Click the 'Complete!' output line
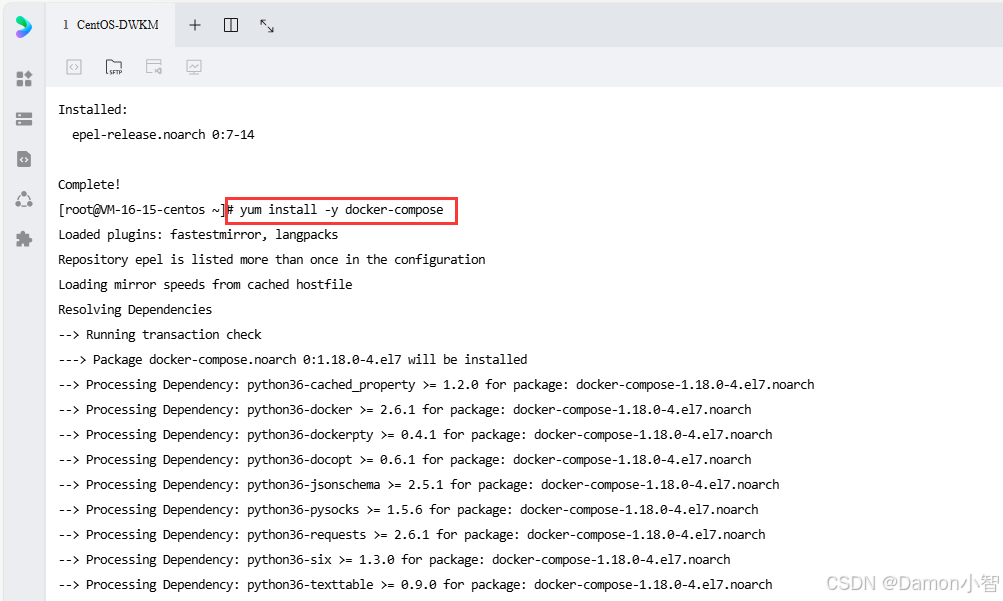Image resolution: width=1003 pixels, height=601 pixels. (x=89, y=184)
